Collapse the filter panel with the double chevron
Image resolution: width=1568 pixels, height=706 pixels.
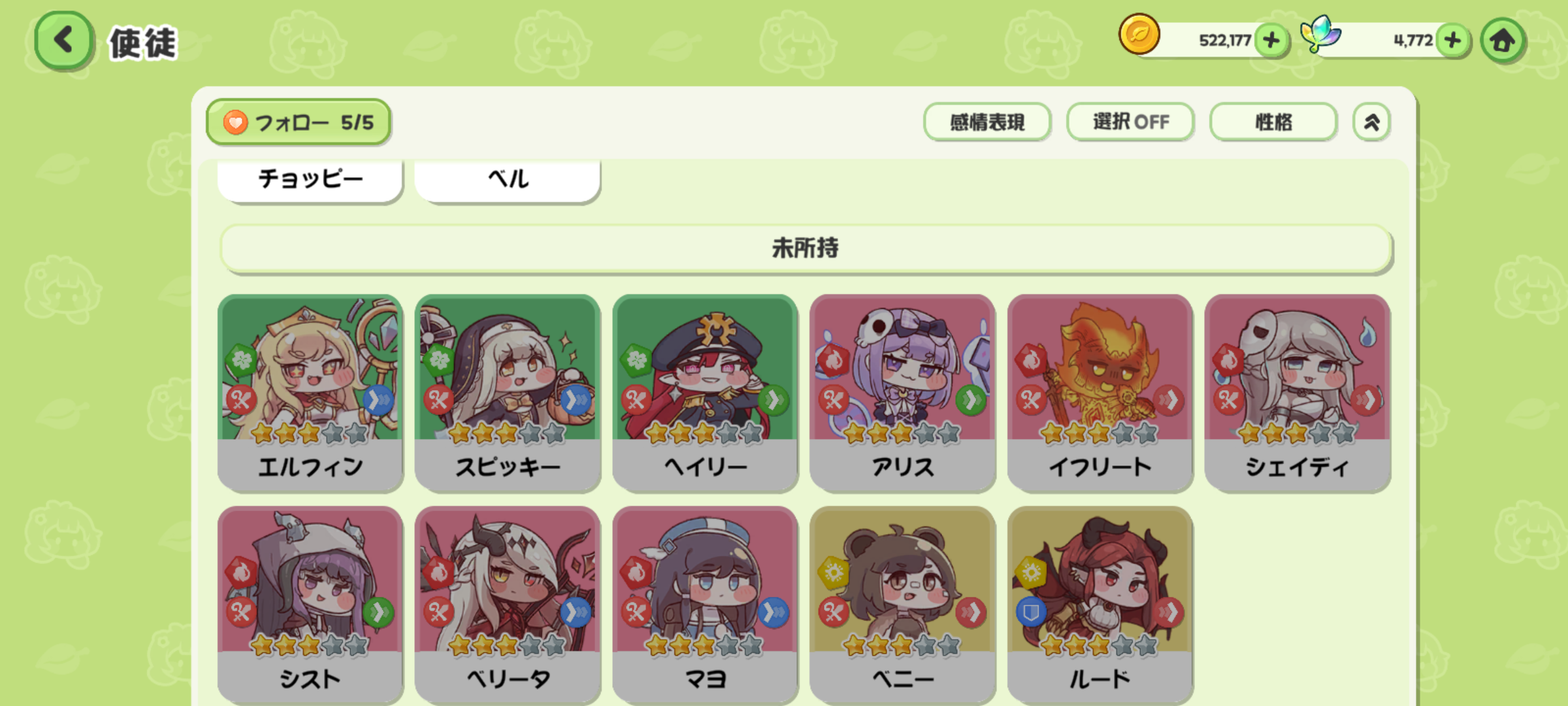point(1371,122)
